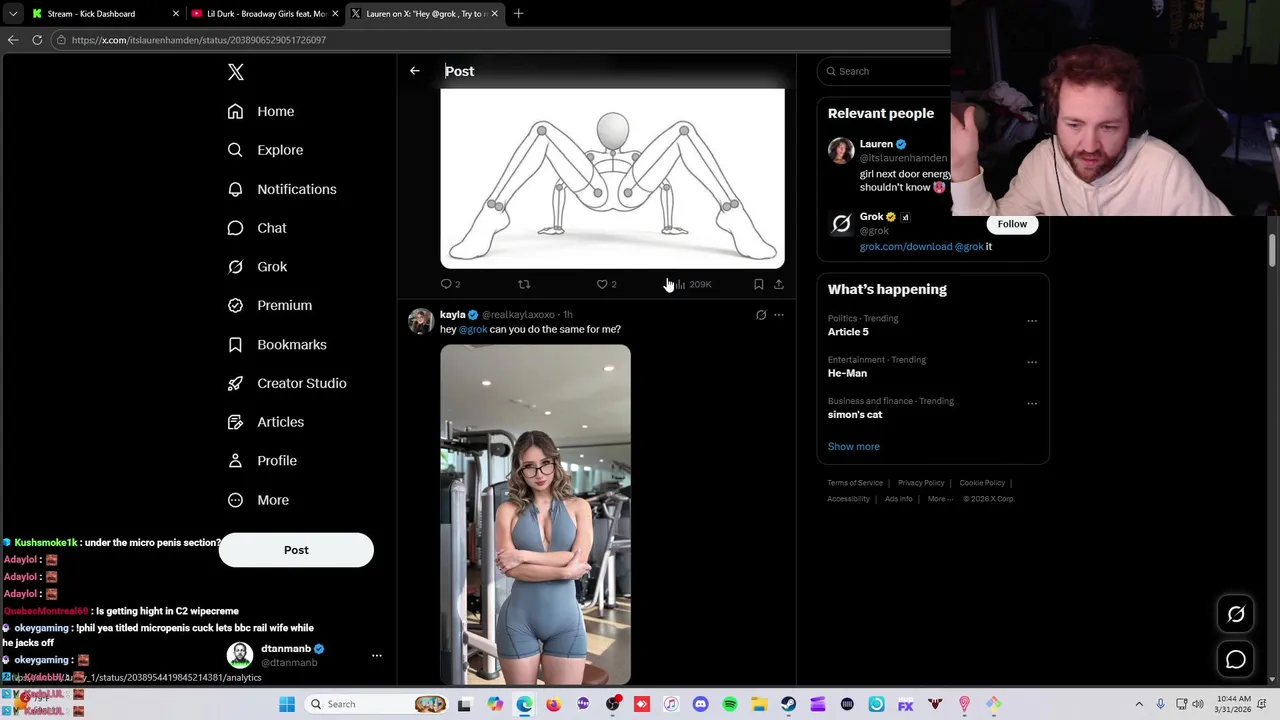Open Notifications in the sidebar
Viewport: 1280px width, 720px height.
(282, 189)
